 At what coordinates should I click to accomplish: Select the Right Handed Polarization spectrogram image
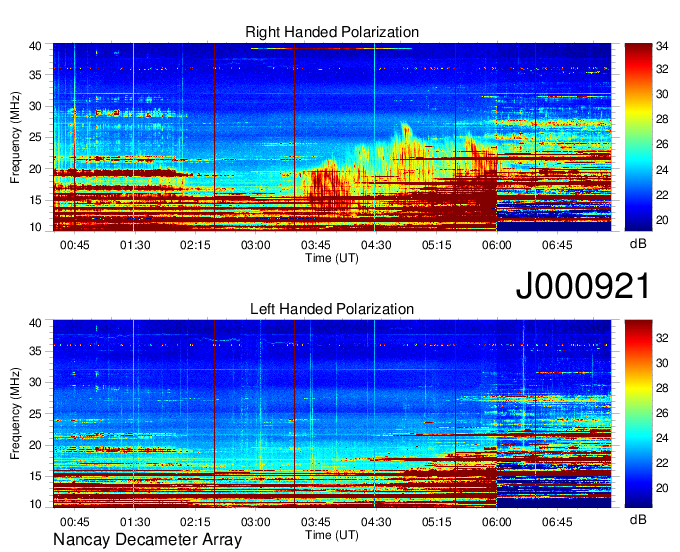(x=332, y=137)
